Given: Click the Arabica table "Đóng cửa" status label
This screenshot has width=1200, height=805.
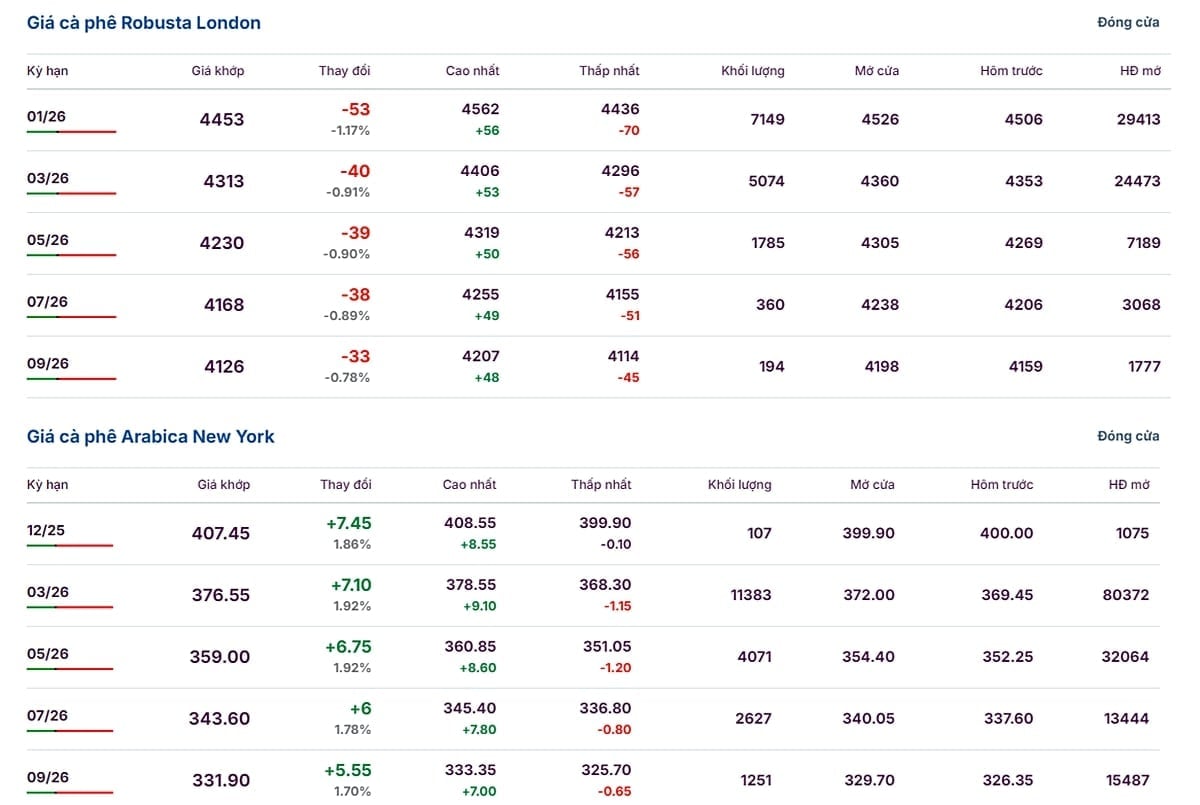Looking at the screenshot, I should 1128,437.
